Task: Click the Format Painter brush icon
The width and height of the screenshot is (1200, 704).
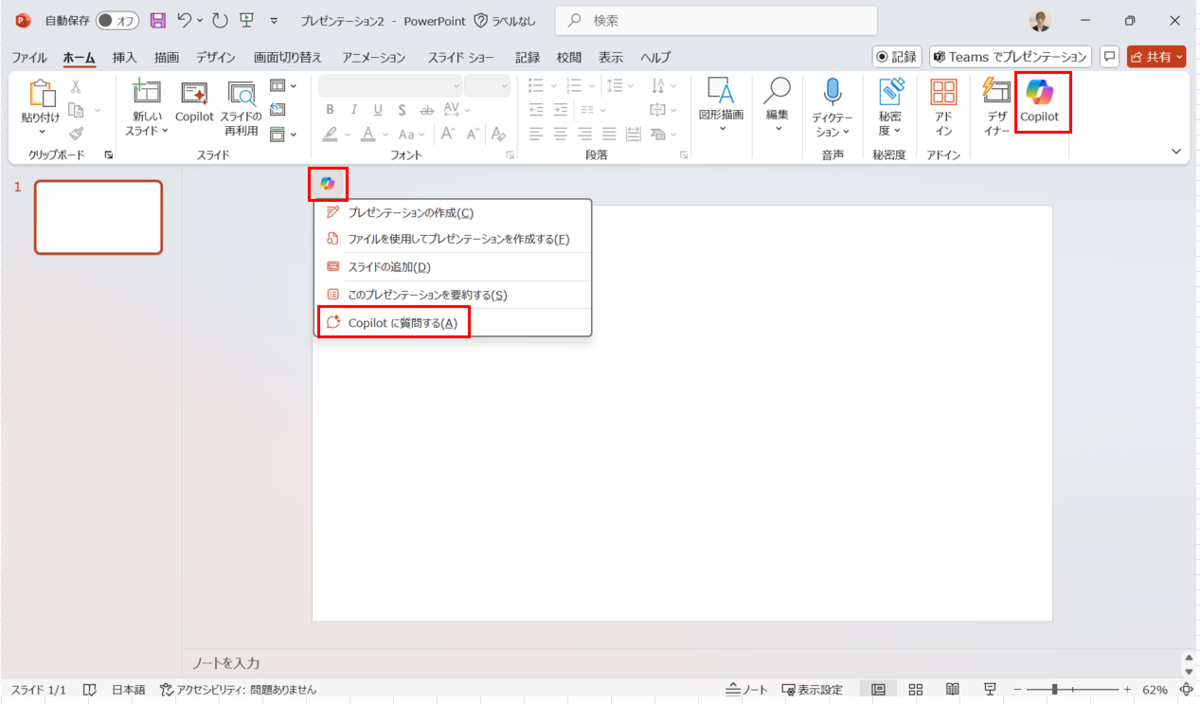Action: click(76, 133)
